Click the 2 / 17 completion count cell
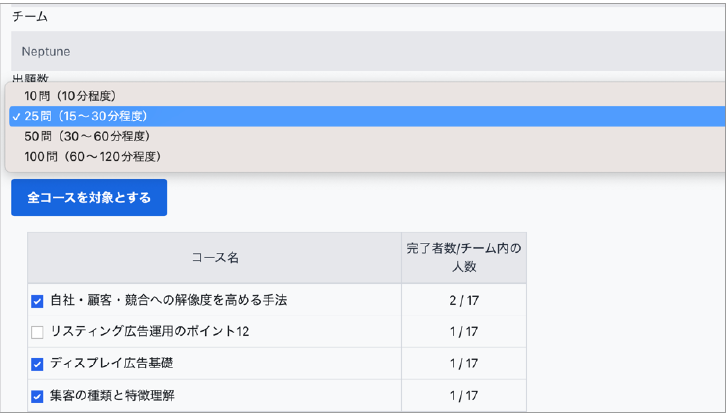 pos(464,300)
